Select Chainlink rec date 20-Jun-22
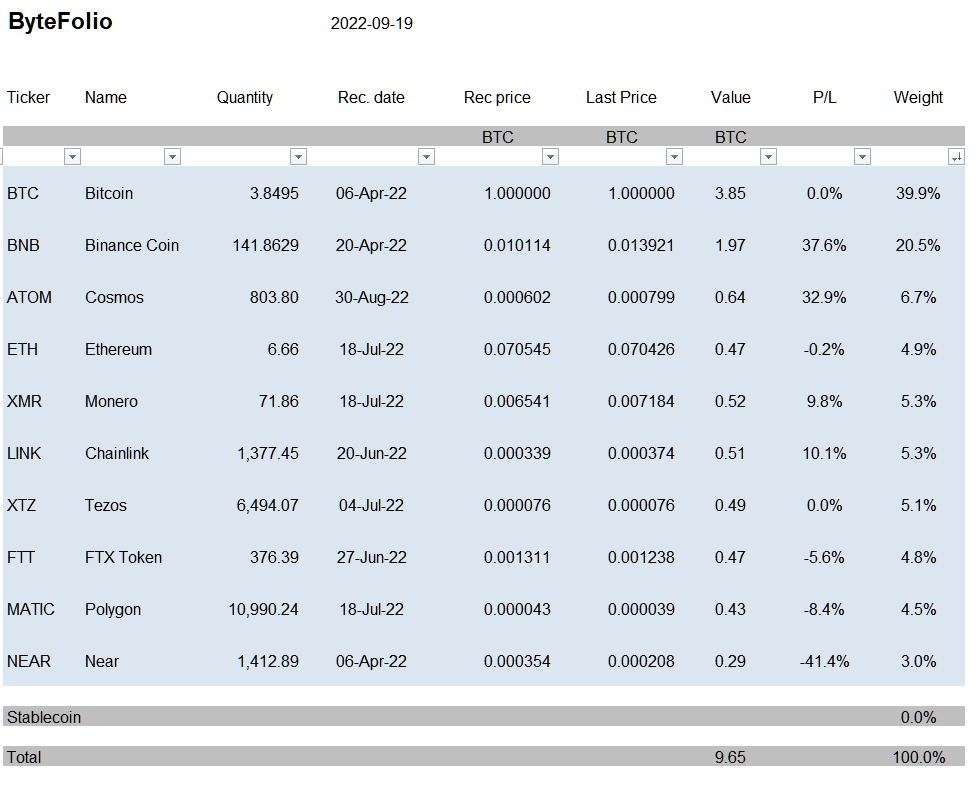 pos(371,453)
